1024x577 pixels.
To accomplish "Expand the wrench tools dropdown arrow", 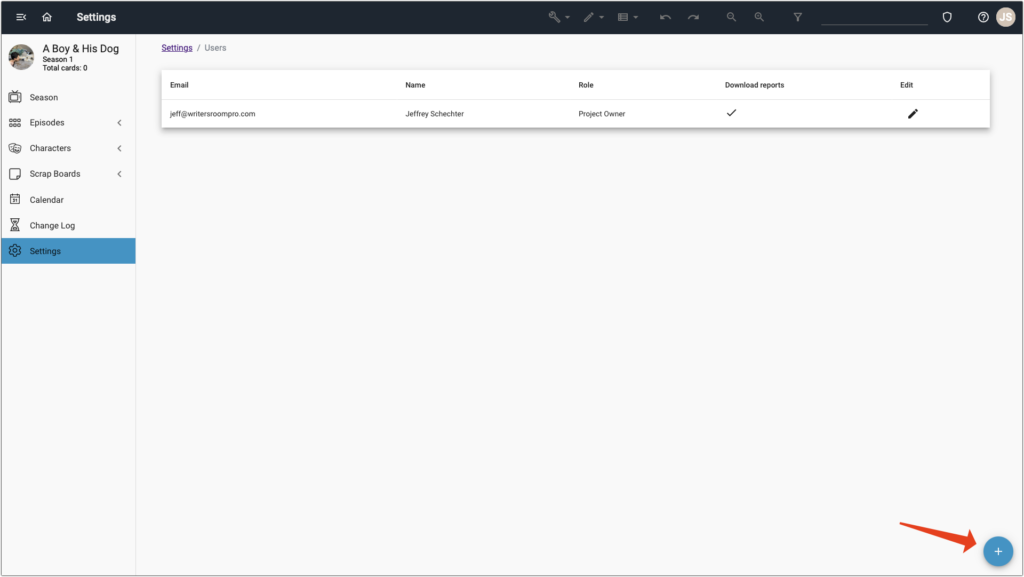I will (568, 18).
